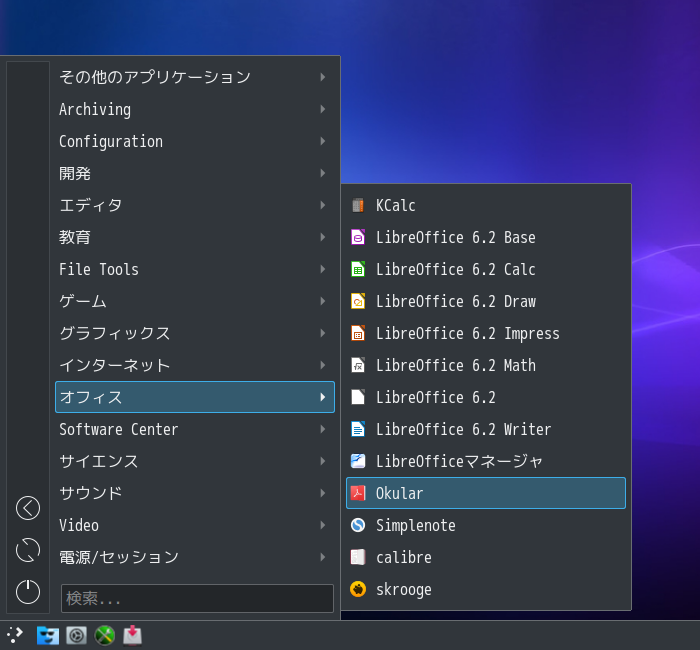This screenshot has height=650, width=700.
Task: Launch KCalc from its calculator icon
Action: [x=358, y=205]
